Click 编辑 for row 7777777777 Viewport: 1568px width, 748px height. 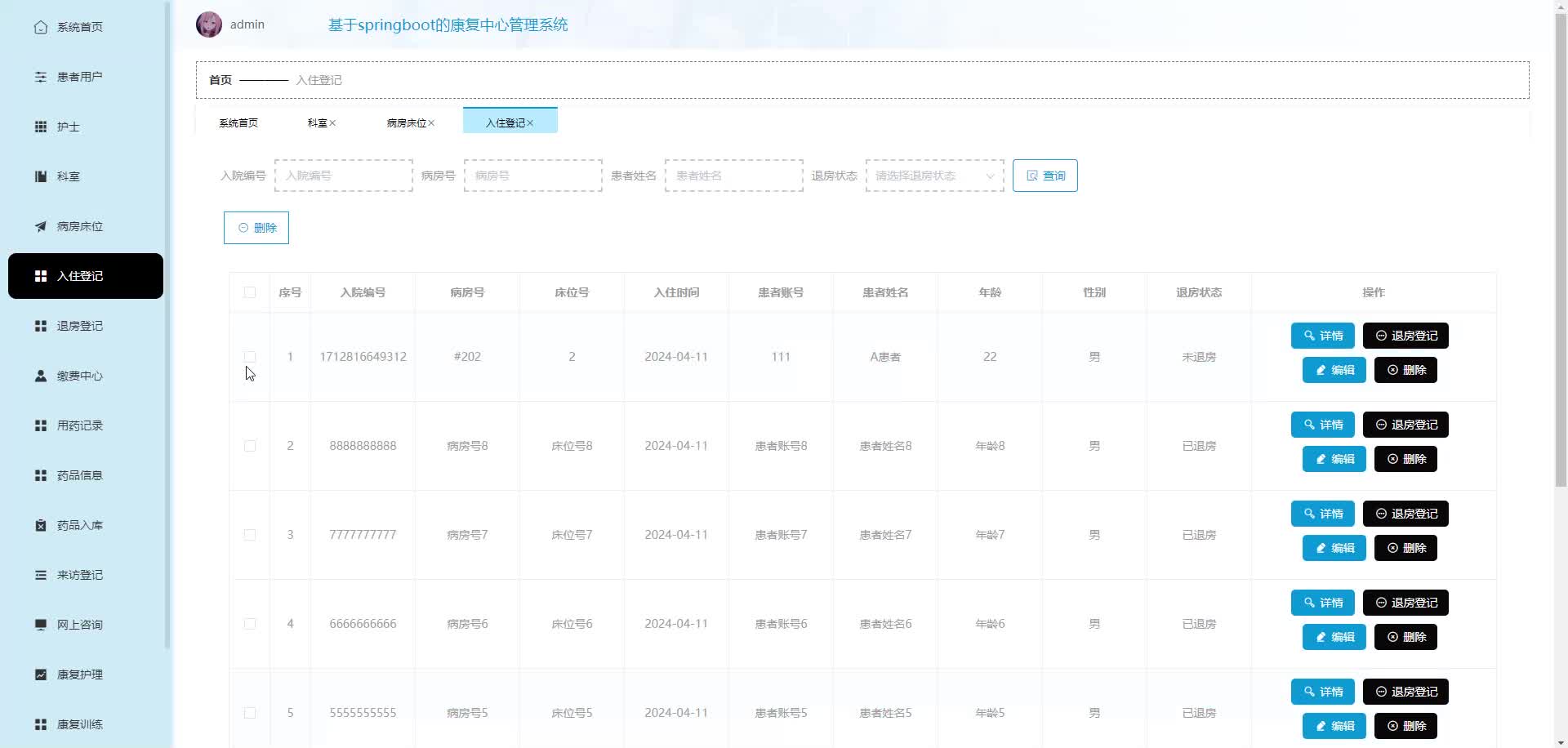tap(1334, 548)
